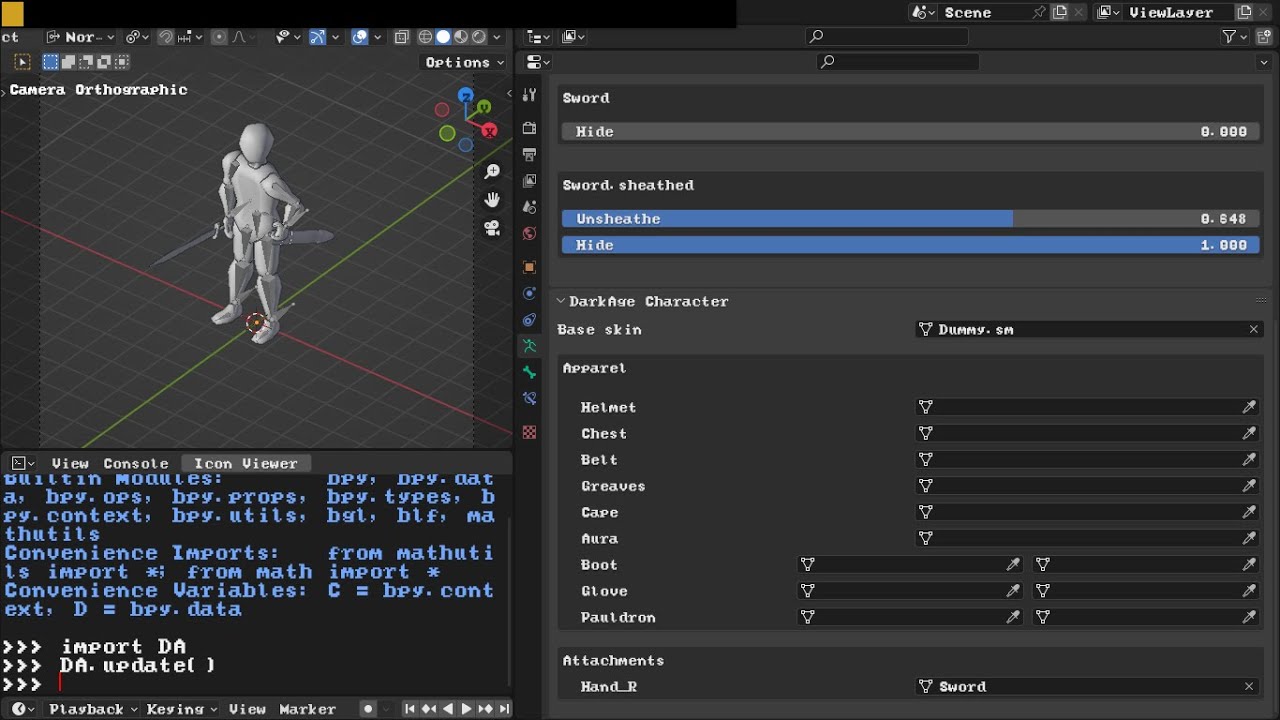Open the Armature data properties tab
1280x720 pixels.
tap(530, 346)
